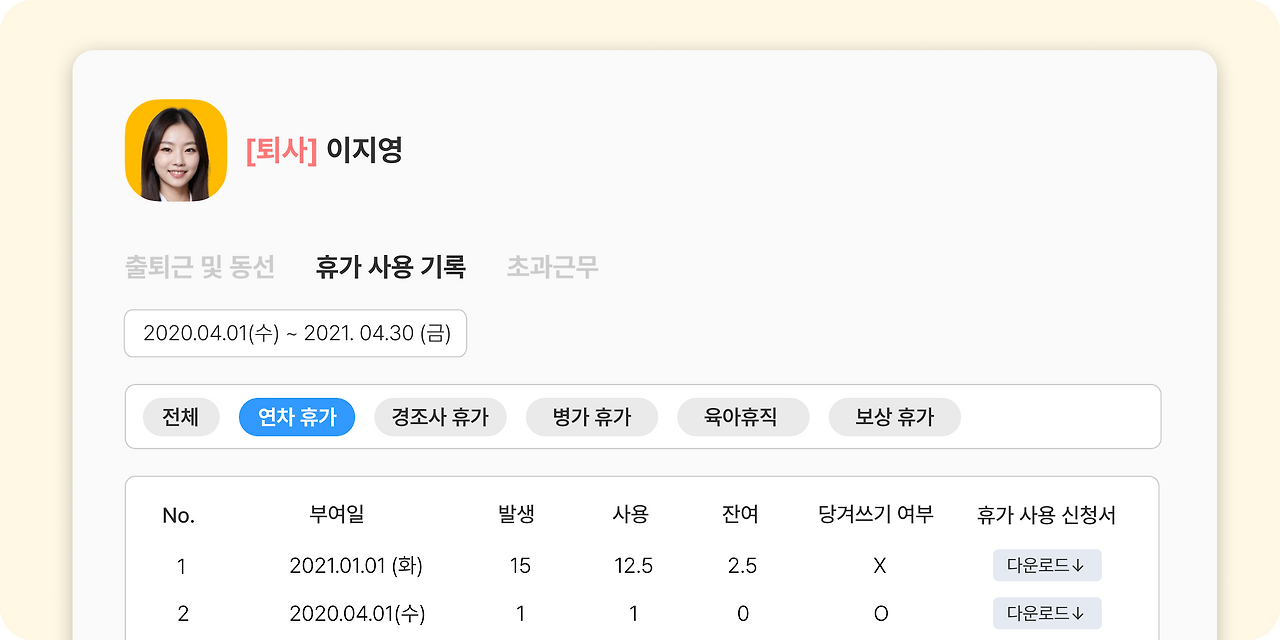Select the 전체 filter chip
Viewport: 1280px width, 640px height.
pyautogui.click(x=181, y=417)
